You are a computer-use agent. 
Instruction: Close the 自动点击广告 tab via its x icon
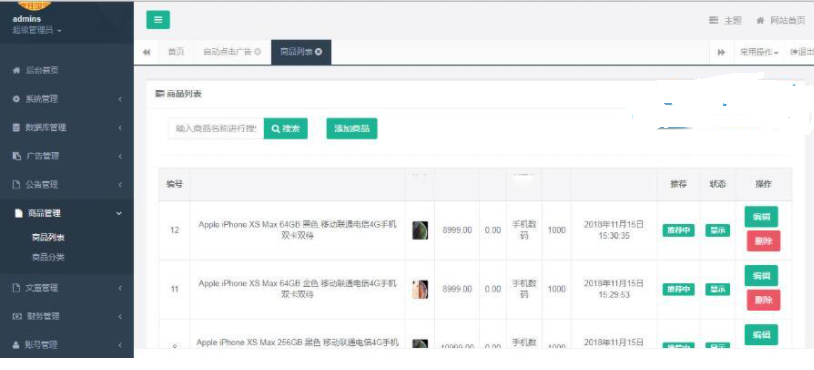257,52
